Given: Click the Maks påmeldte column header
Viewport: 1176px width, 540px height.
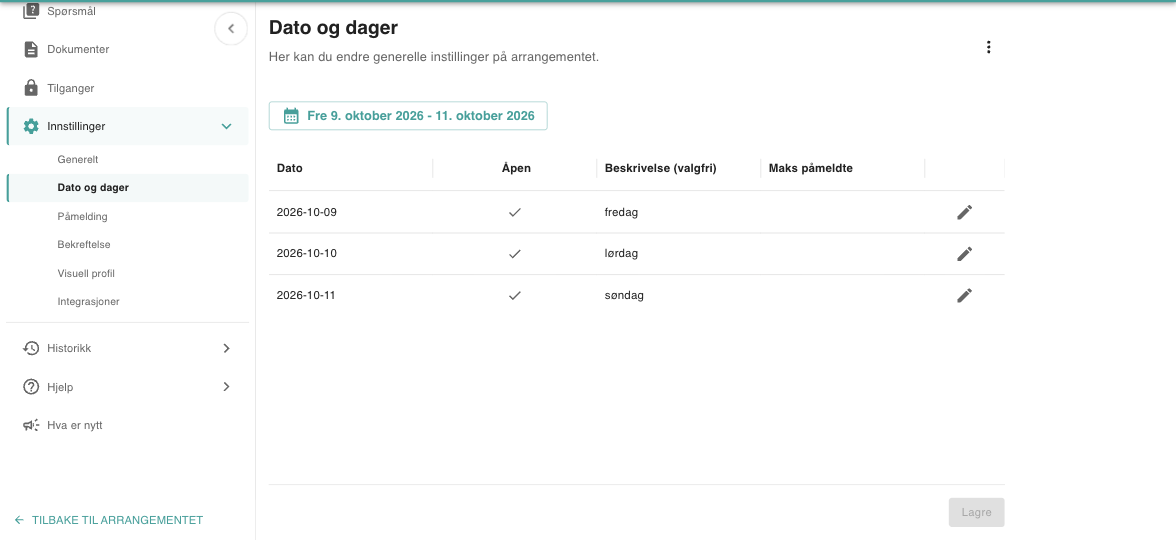Looking at the screenshot, I should 843,168.
